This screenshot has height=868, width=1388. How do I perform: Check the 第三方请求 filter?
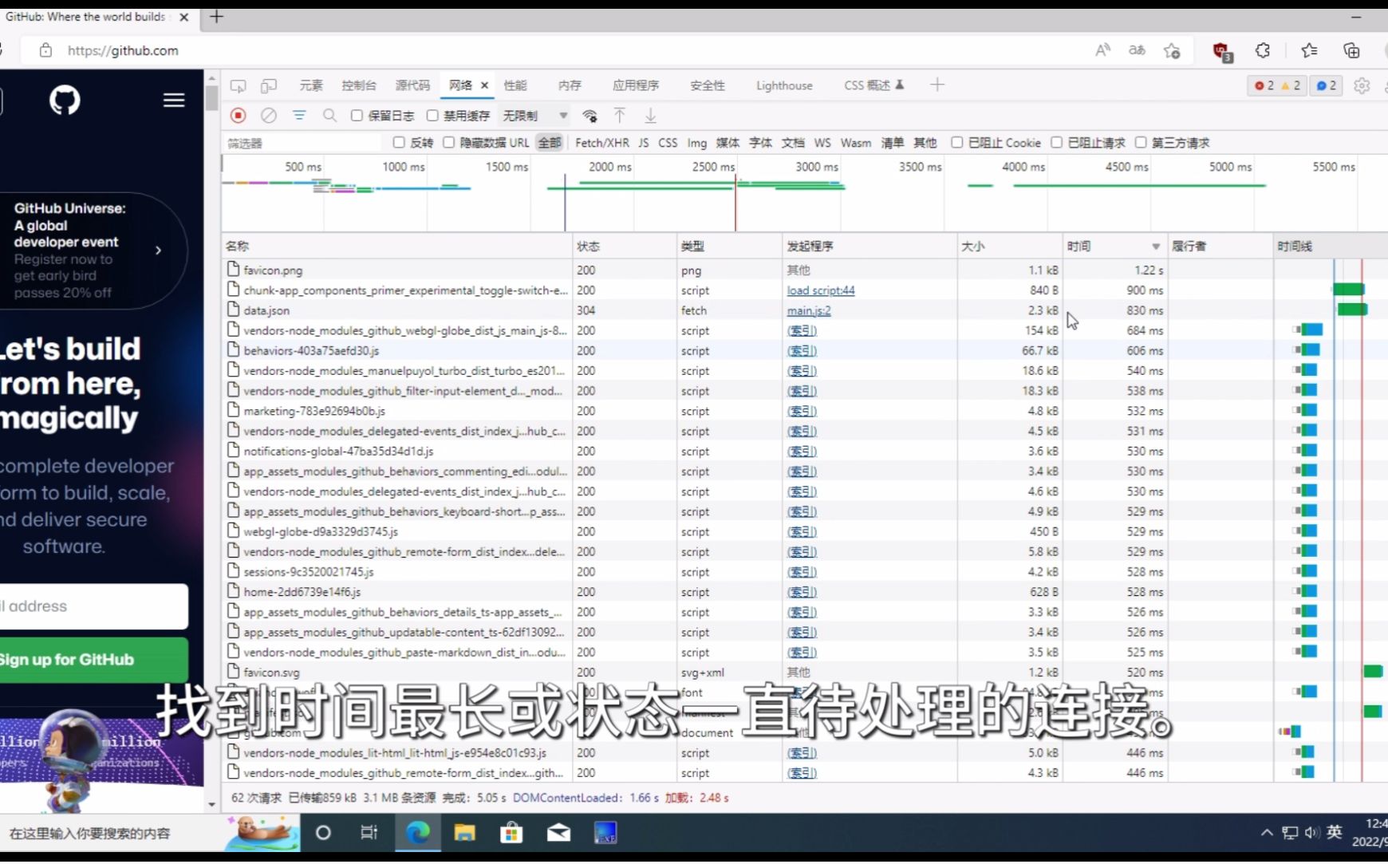click(1142, 142)
